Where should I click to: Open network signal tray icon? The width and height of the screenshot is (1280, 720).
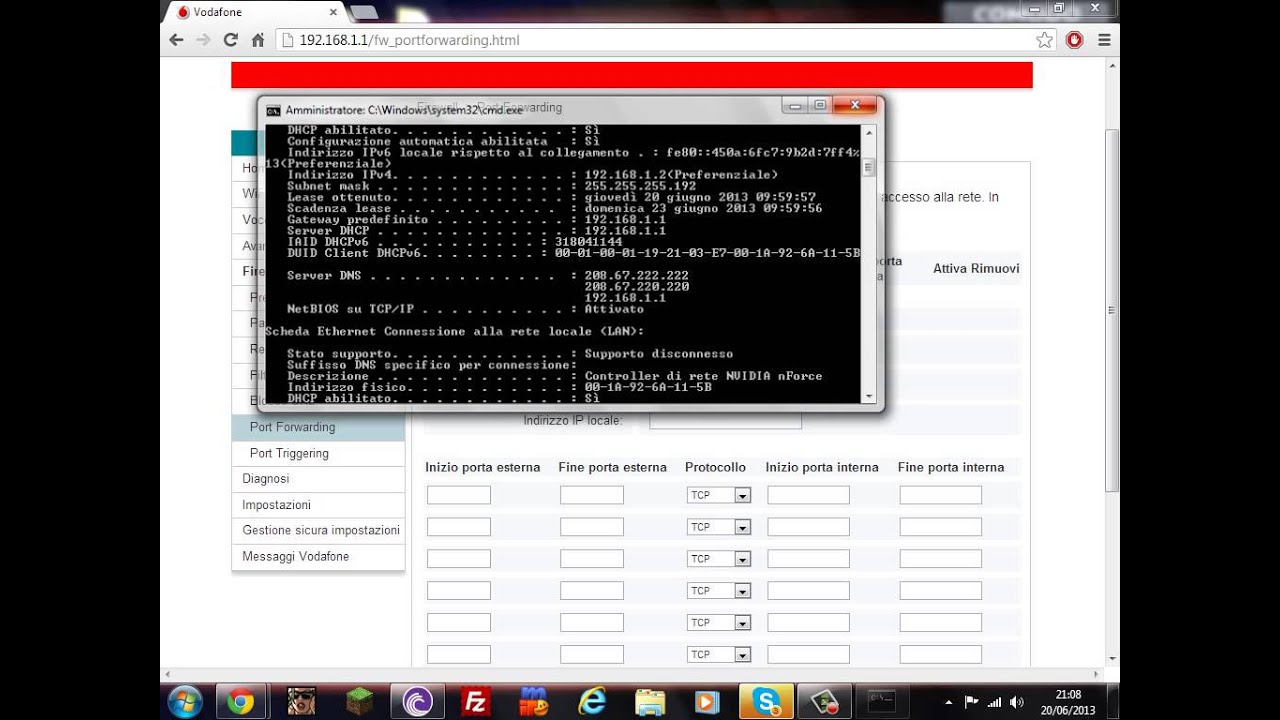tap(994, 701)
